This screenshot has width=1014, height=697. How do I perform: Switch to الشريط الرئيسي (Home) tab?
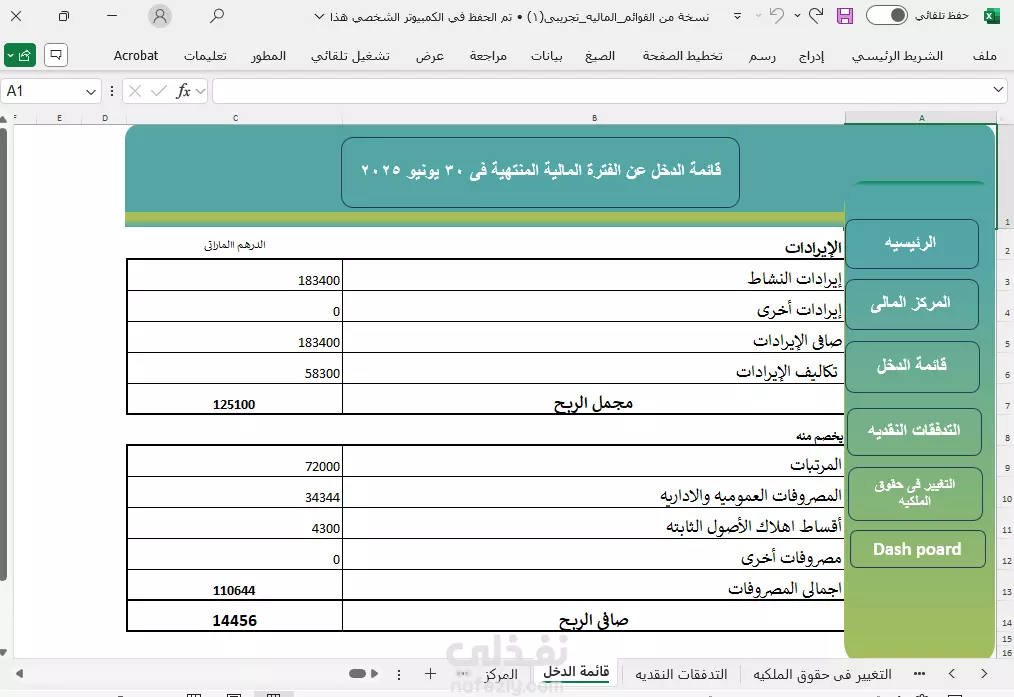(897, 56)
